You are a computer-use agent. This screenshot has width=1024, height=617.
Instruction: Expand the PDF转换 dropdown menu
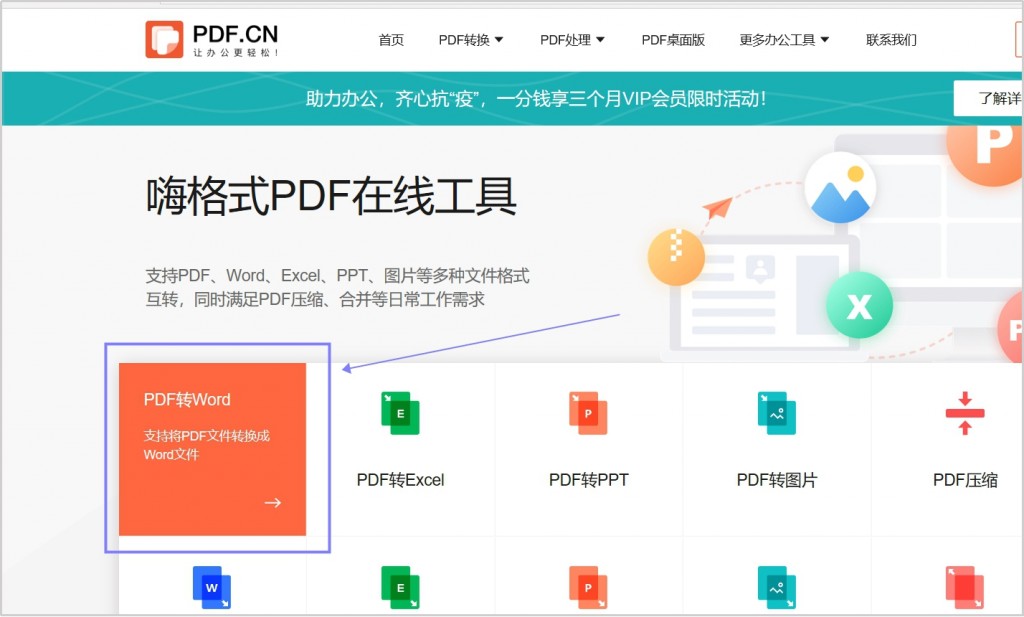coord(471,40)
